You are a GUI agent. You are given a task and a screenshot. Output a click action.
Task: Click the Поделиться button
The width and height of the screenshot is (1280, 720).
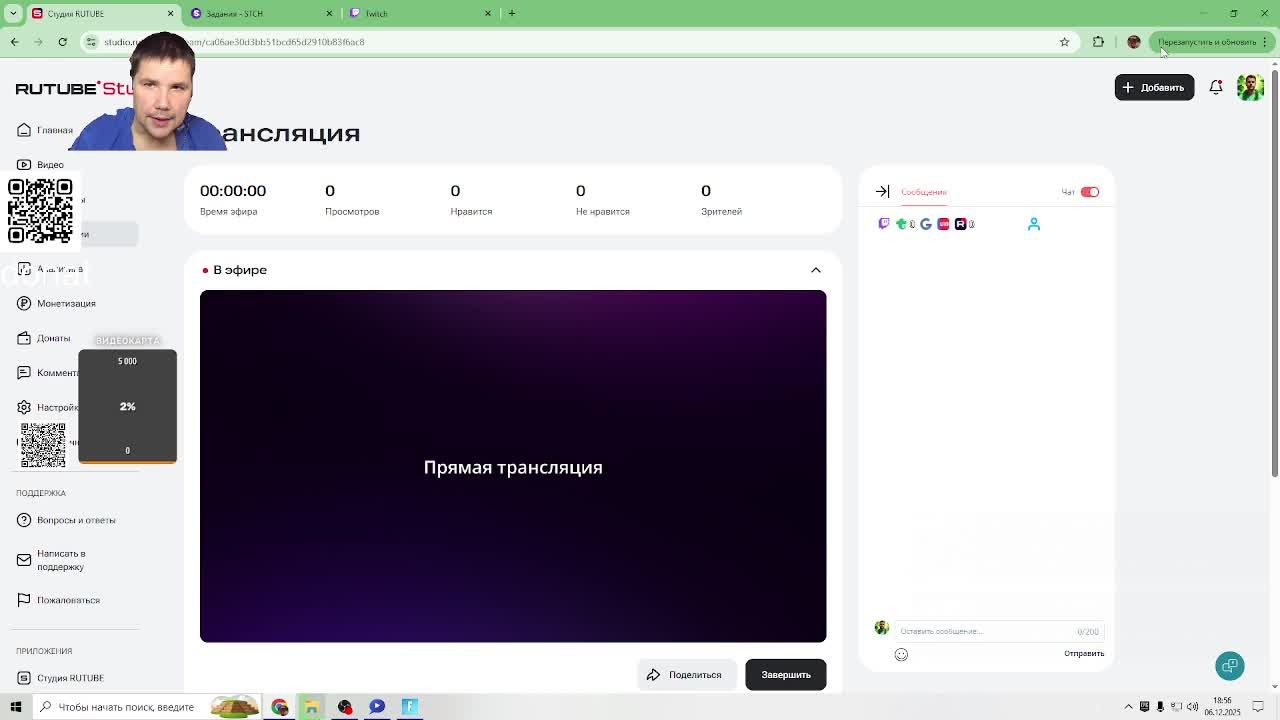click(x=686, y=675)
